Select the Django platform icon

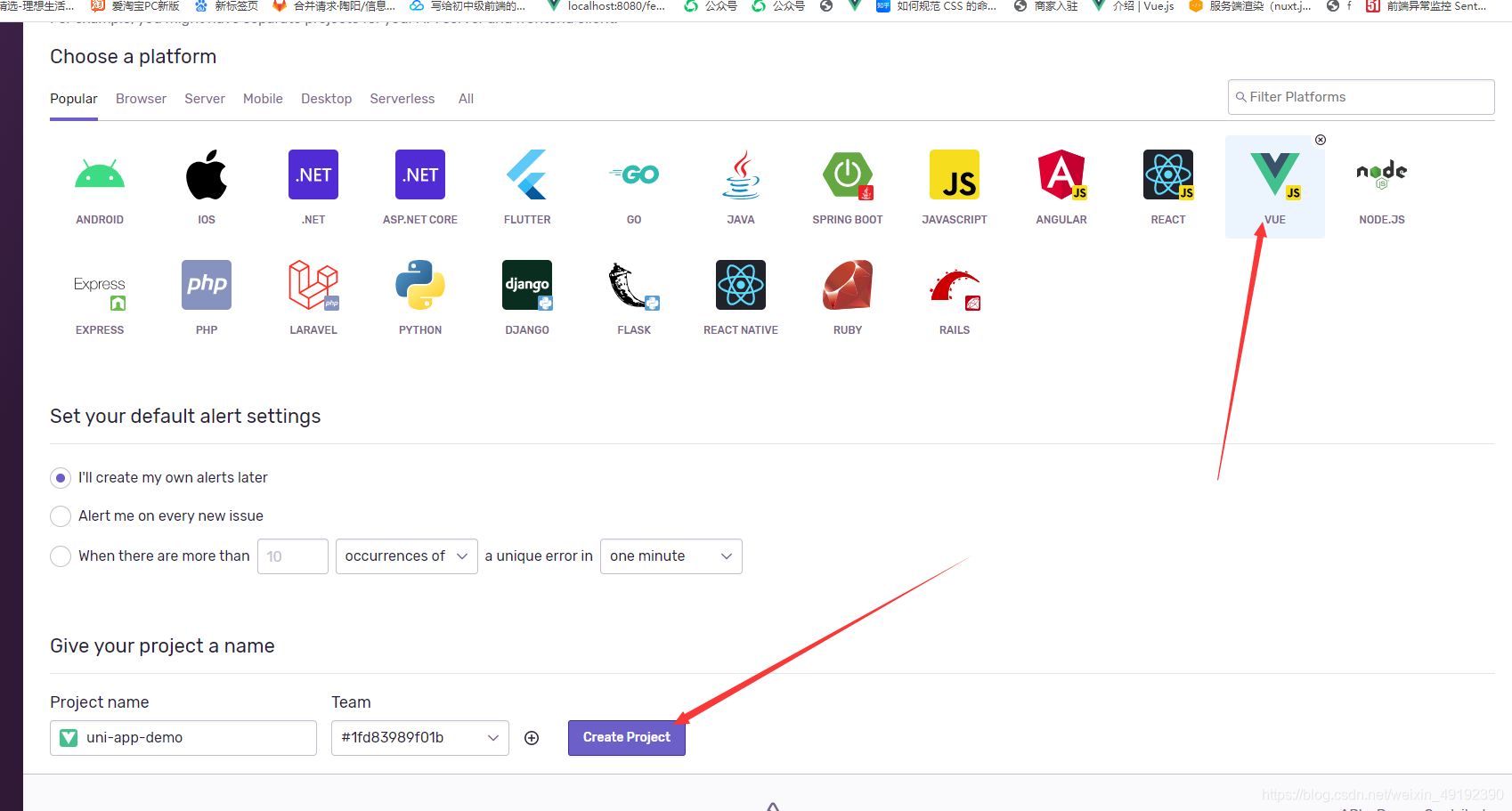527,285
